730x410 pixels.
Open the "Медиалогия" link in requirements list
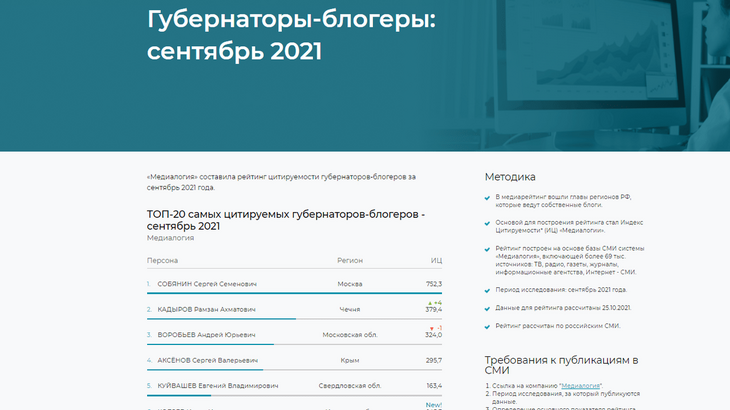click(x=580, y=385)
